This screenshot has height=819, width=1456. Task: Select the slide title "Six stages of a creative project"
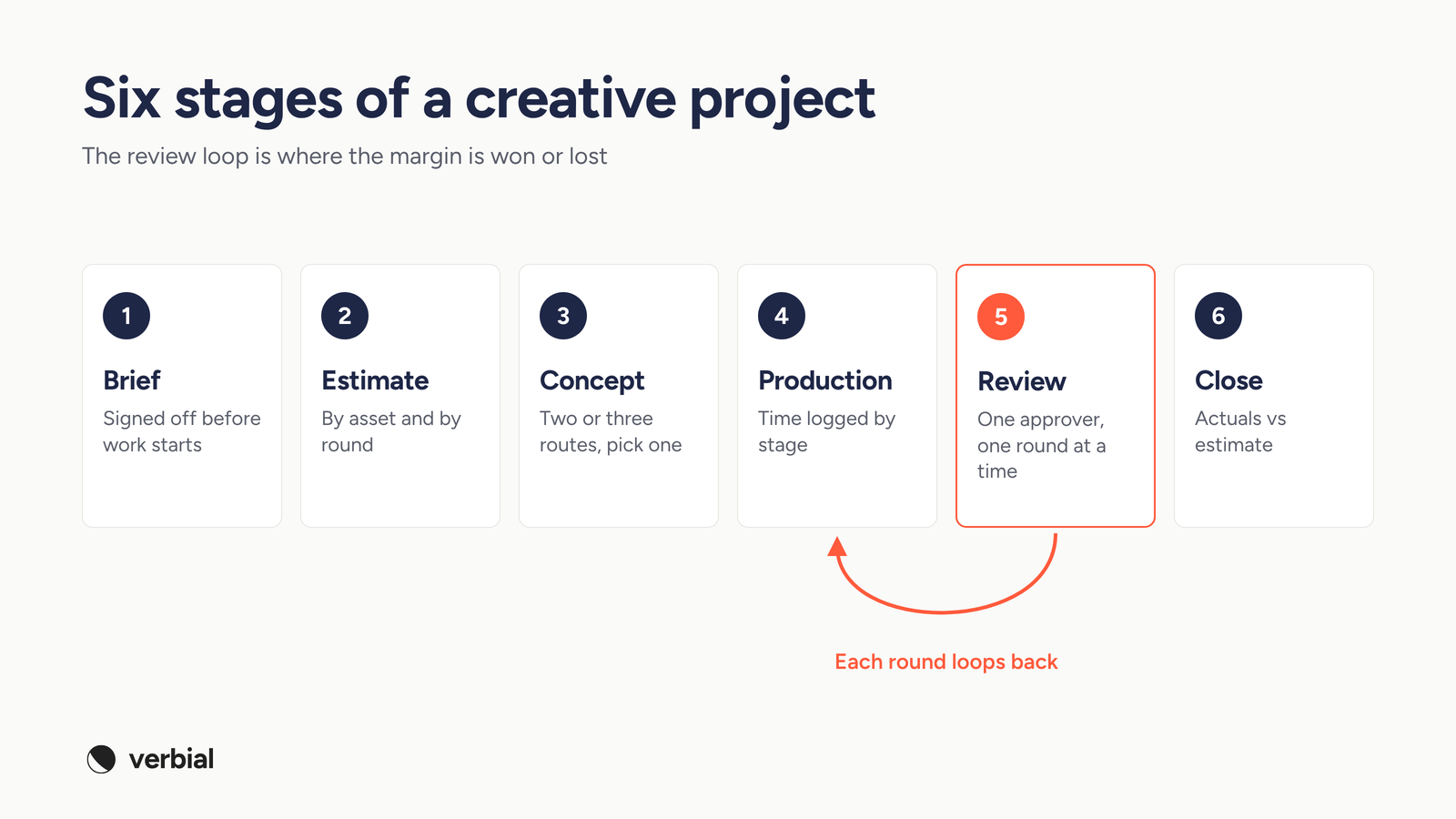click(479, 99)
